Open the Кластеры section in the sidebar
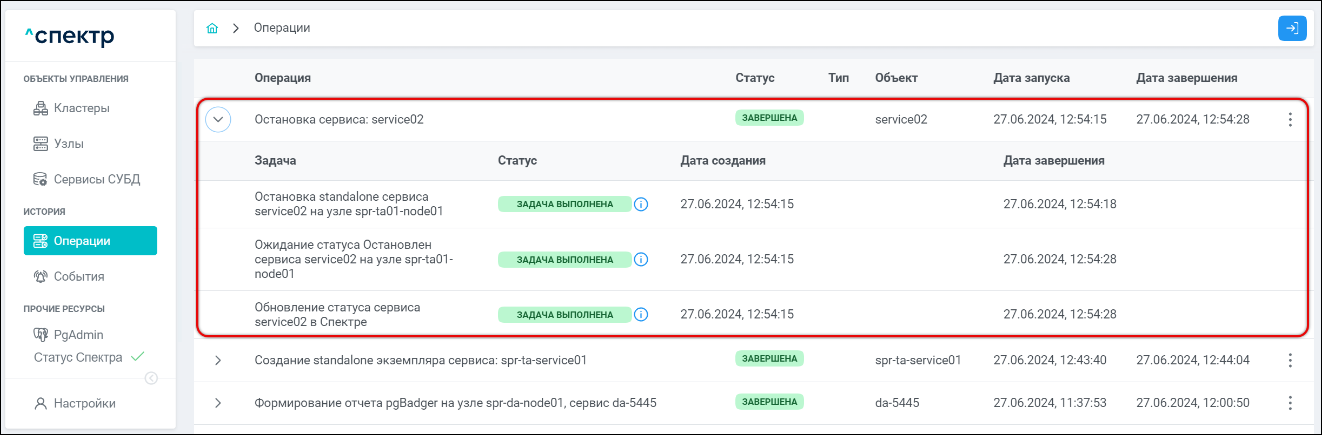 81,108
